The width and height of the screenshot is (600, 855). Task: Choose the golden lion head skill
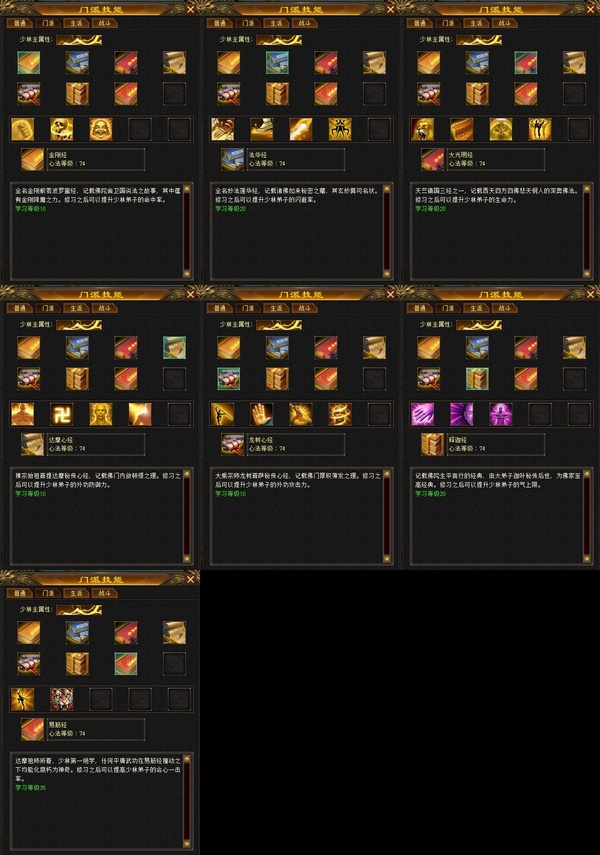point(423,129)
